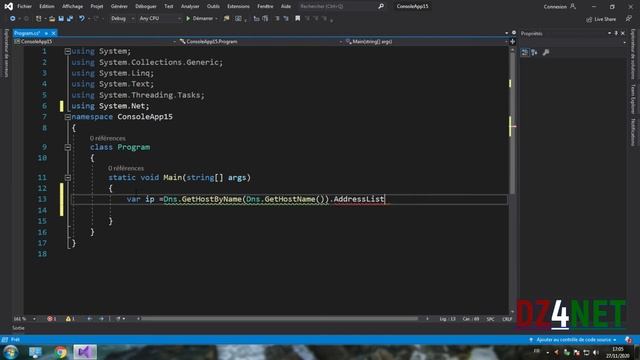
Task: Open the Edition menu
Action: click(x=47, y=7)
